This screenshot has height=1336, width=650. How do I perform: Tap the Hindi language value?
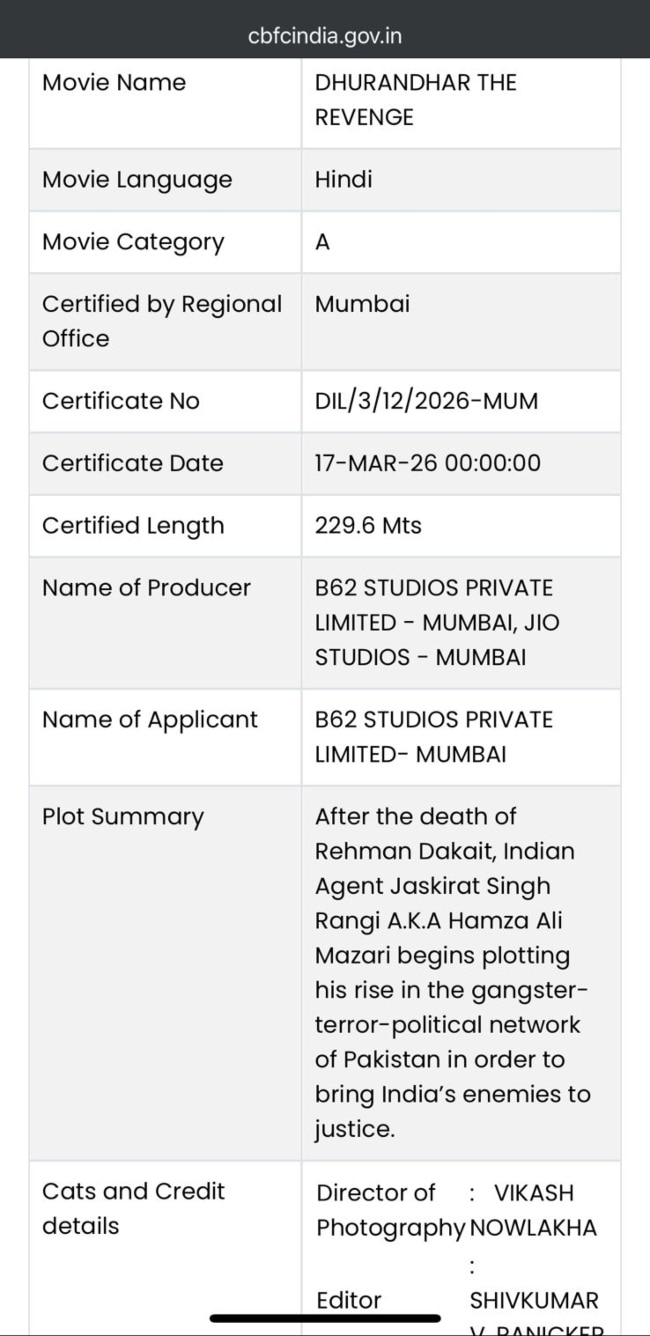(343, 179)
